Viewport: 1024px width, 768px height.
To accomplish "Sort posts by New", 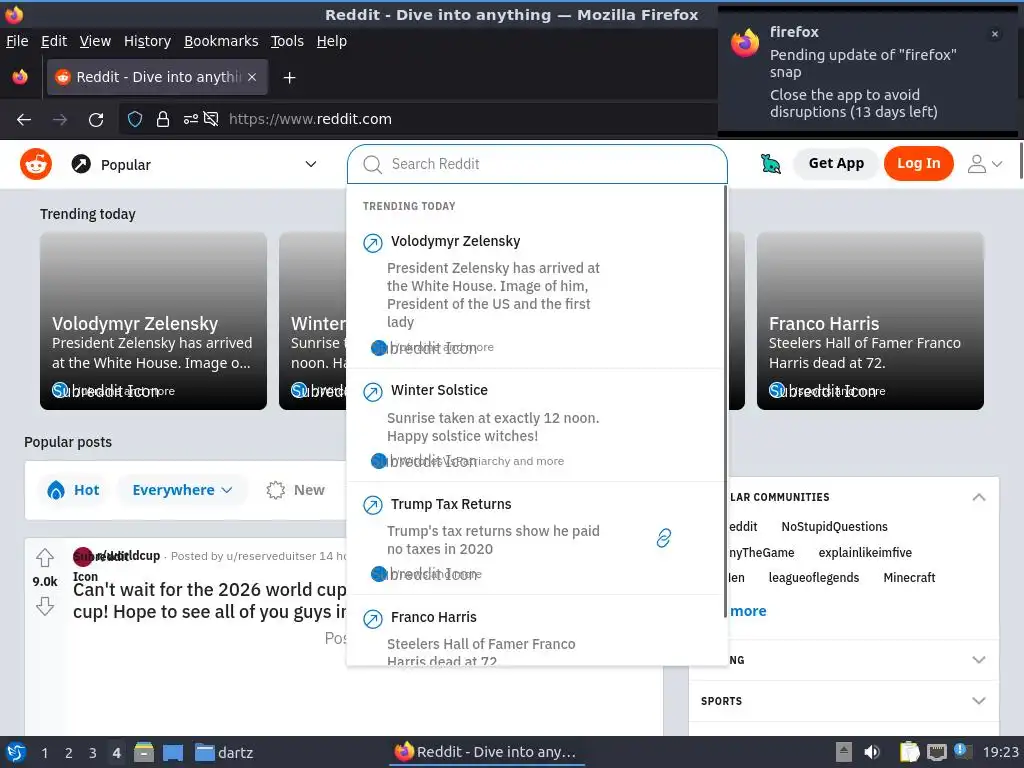I will click(x=296, y=490).
